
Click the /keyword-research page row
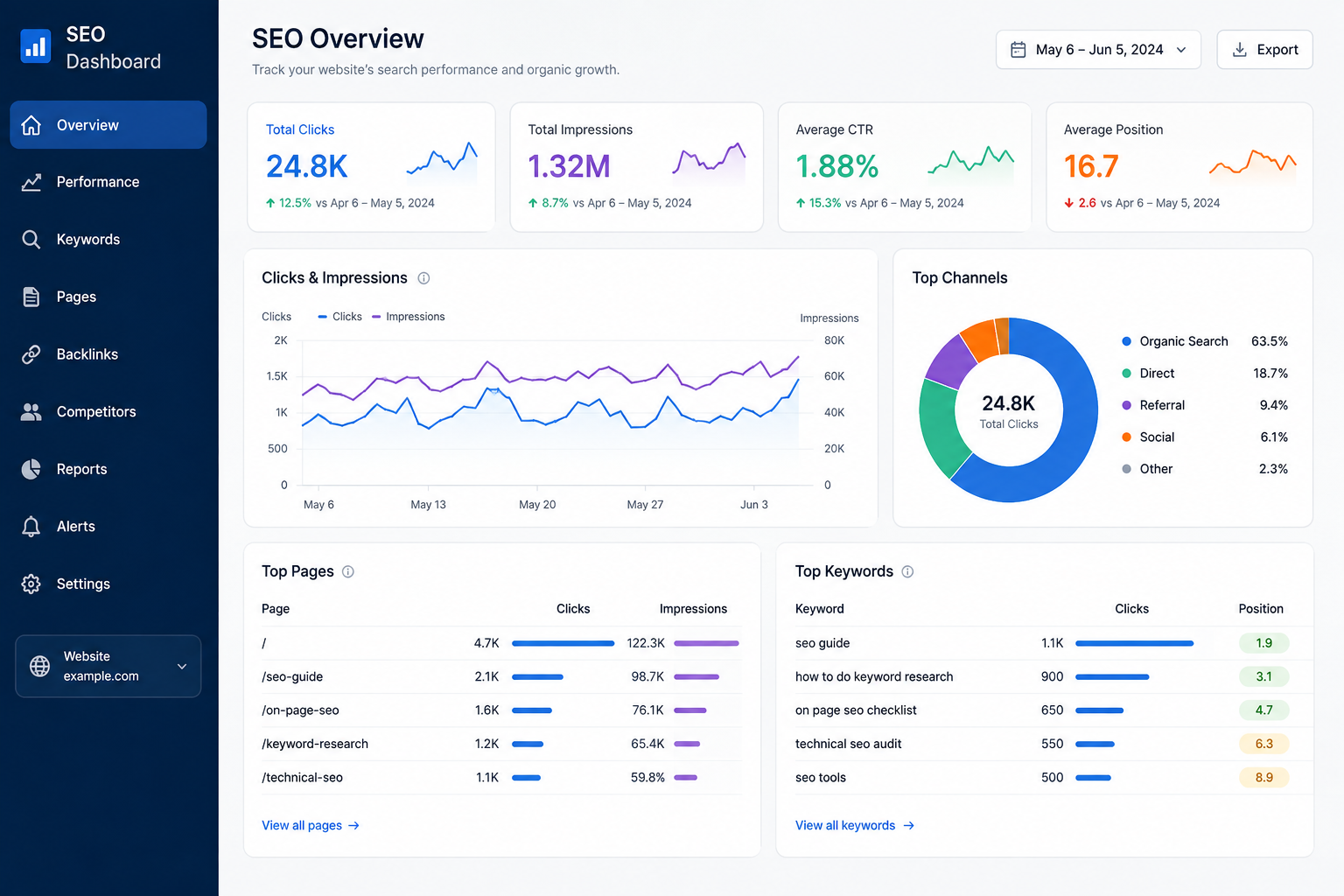point(501,744)
